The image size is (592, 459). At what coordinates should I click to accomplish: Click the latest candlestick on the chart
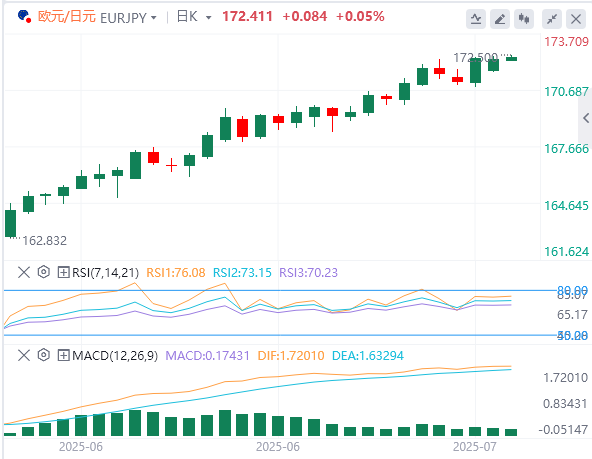click(512, 59)
